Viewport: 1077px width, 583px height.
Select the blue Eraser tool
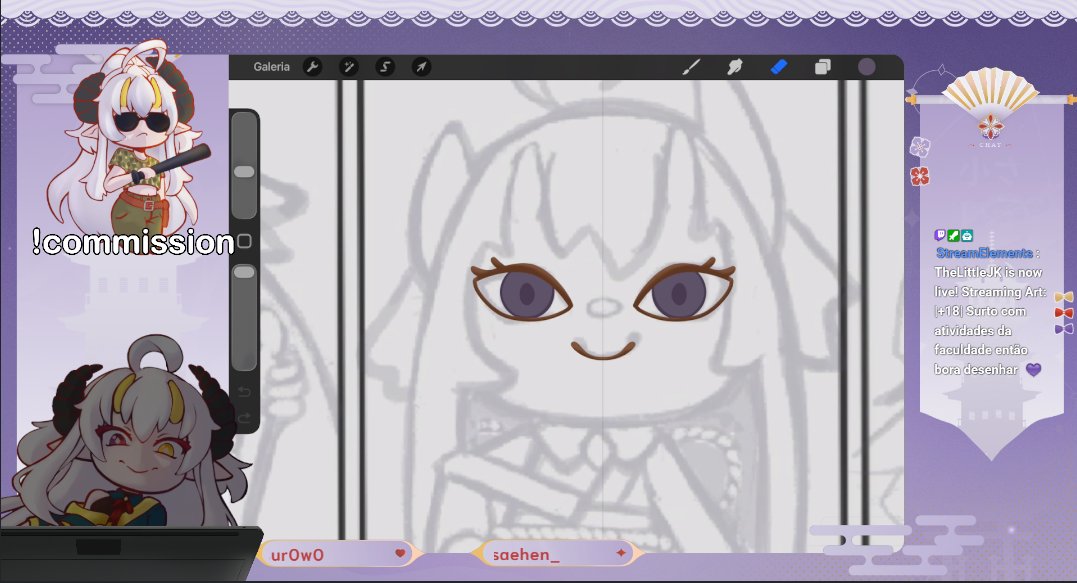coord(778,67)
